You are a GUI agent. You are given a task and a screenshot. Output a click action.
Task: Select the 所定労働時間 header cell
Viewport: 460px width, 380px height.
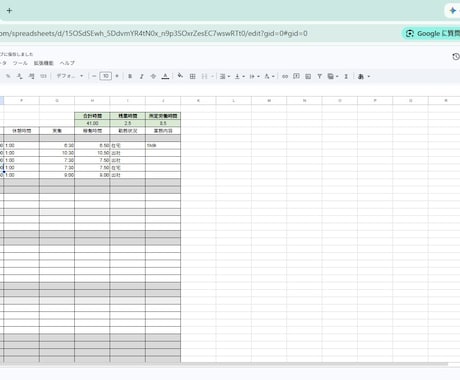pos(163,116)
